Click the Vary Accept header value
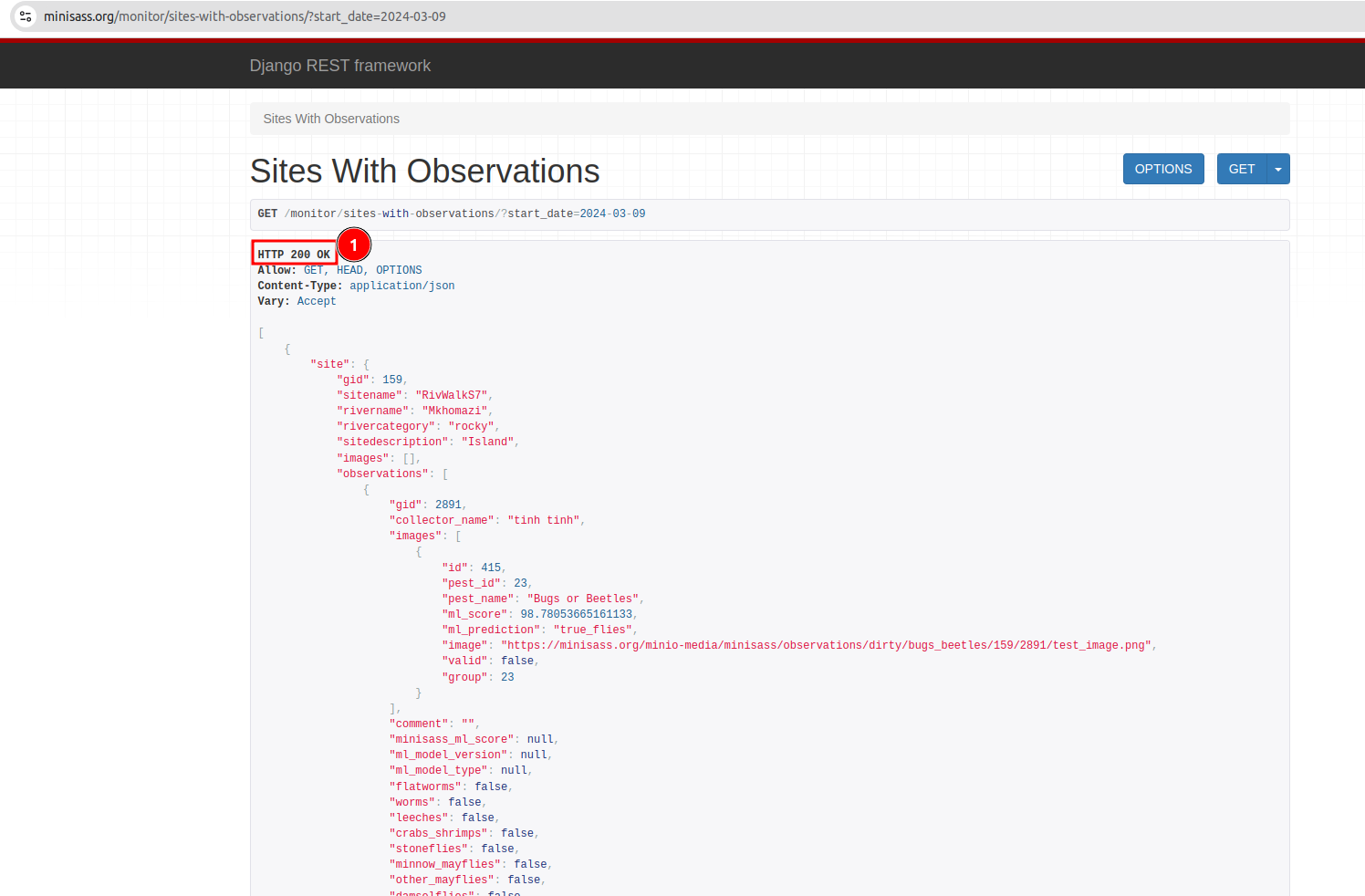Screen dimensions: 1365x896 [x=317, y=301]
